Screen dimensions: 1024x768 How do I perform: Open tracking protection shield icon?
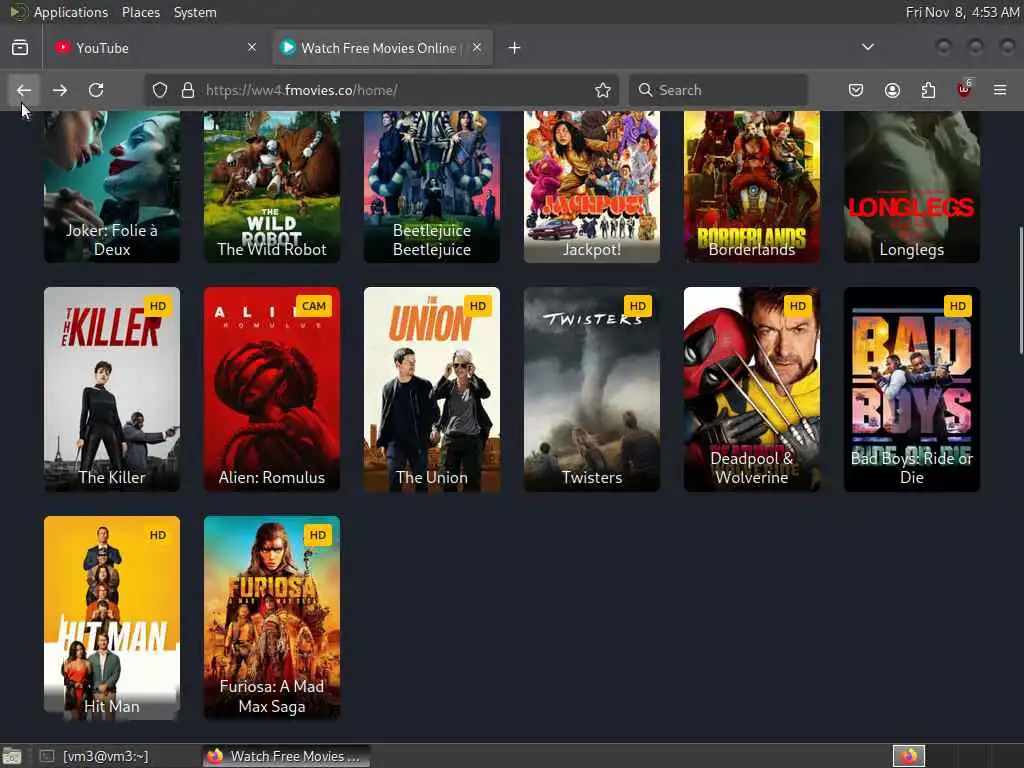[x=160, y=90]
